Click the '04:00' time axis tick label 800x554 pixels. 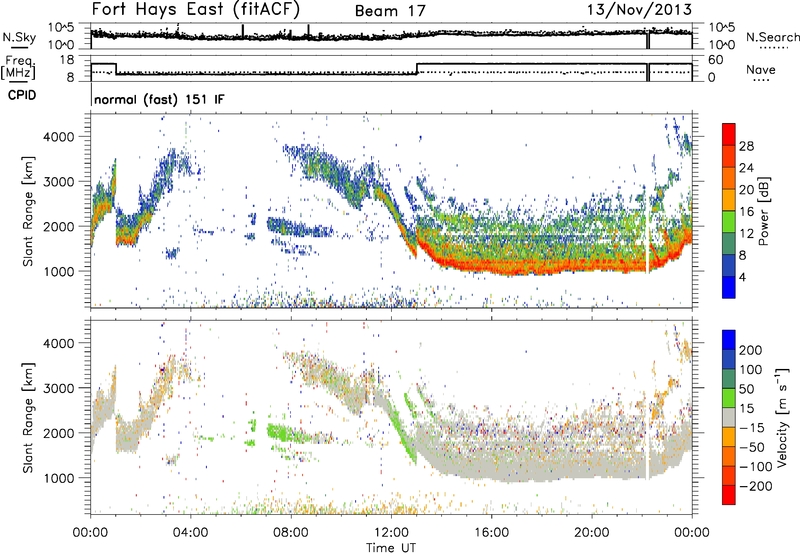190,533
